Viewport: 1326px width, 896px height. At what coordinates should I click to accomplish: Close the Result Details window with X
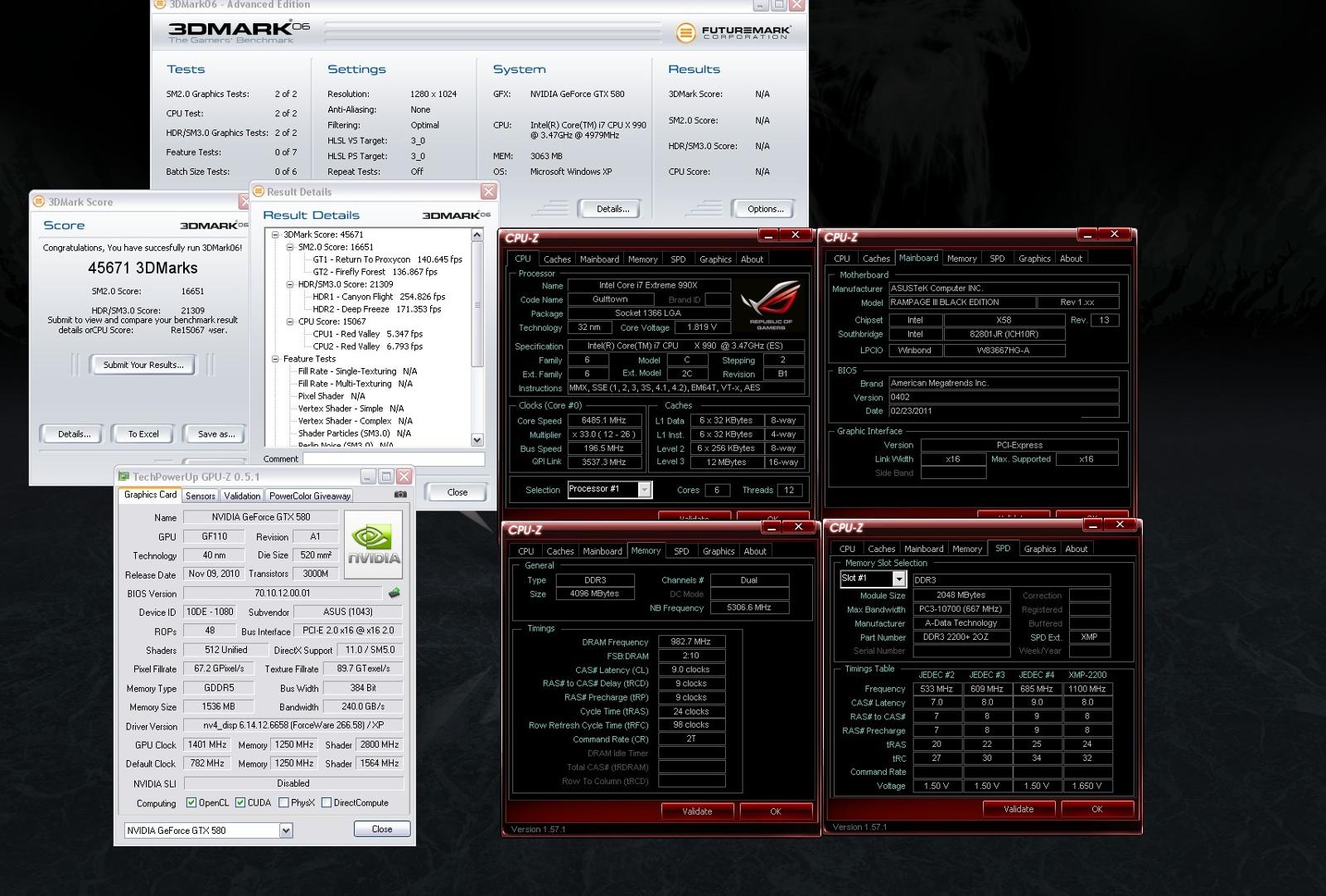[x=489, y=191]
